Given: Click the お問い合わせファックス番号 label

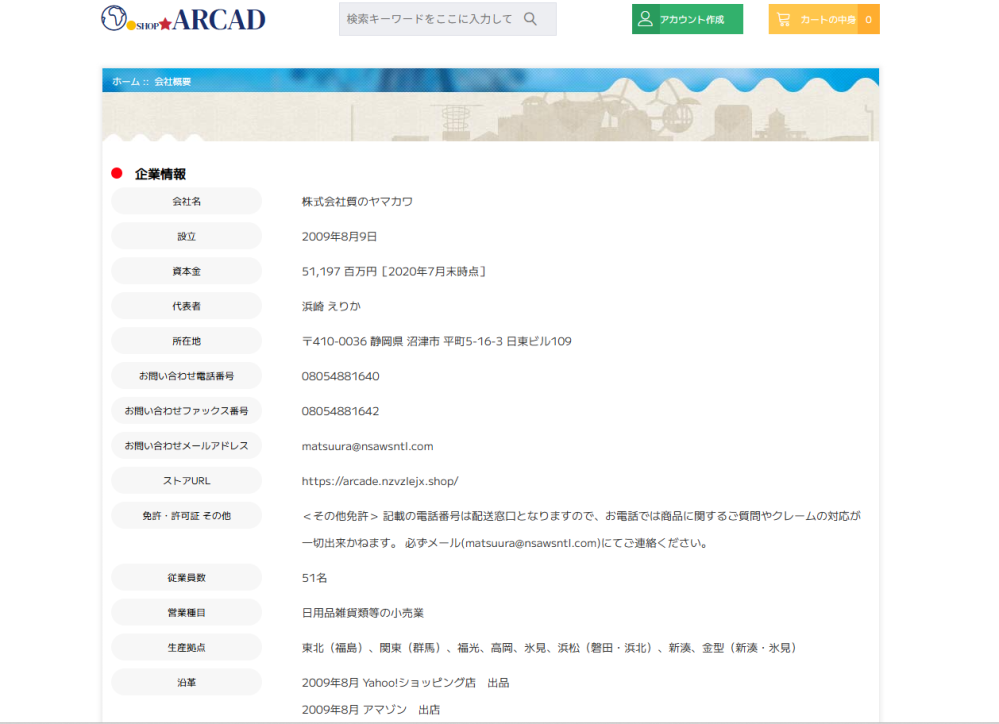Looking at the screenshot, I should [186, 411].
